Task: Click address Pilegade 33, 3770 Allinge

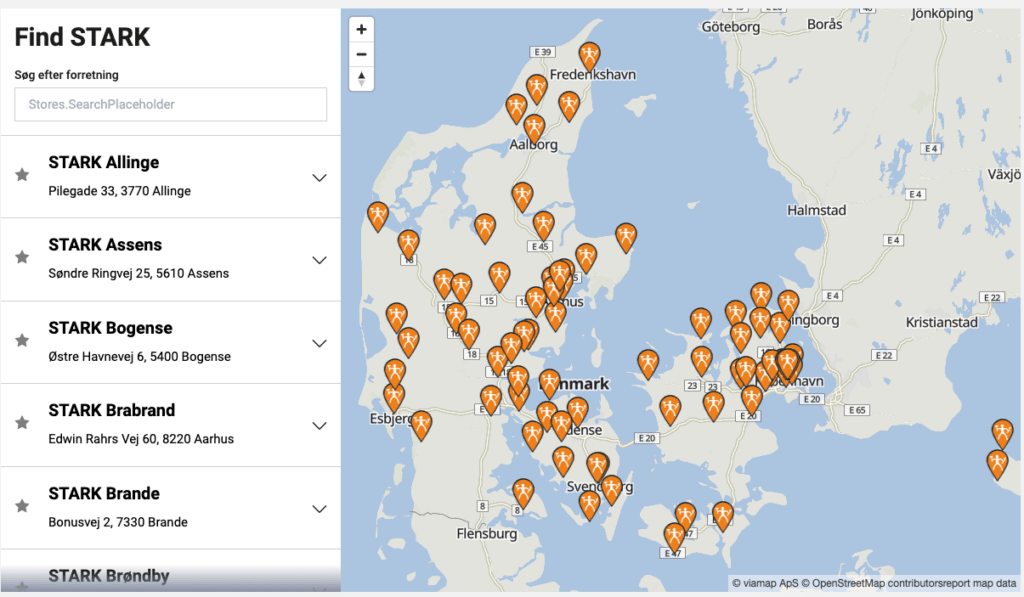Action: (120, 191)
